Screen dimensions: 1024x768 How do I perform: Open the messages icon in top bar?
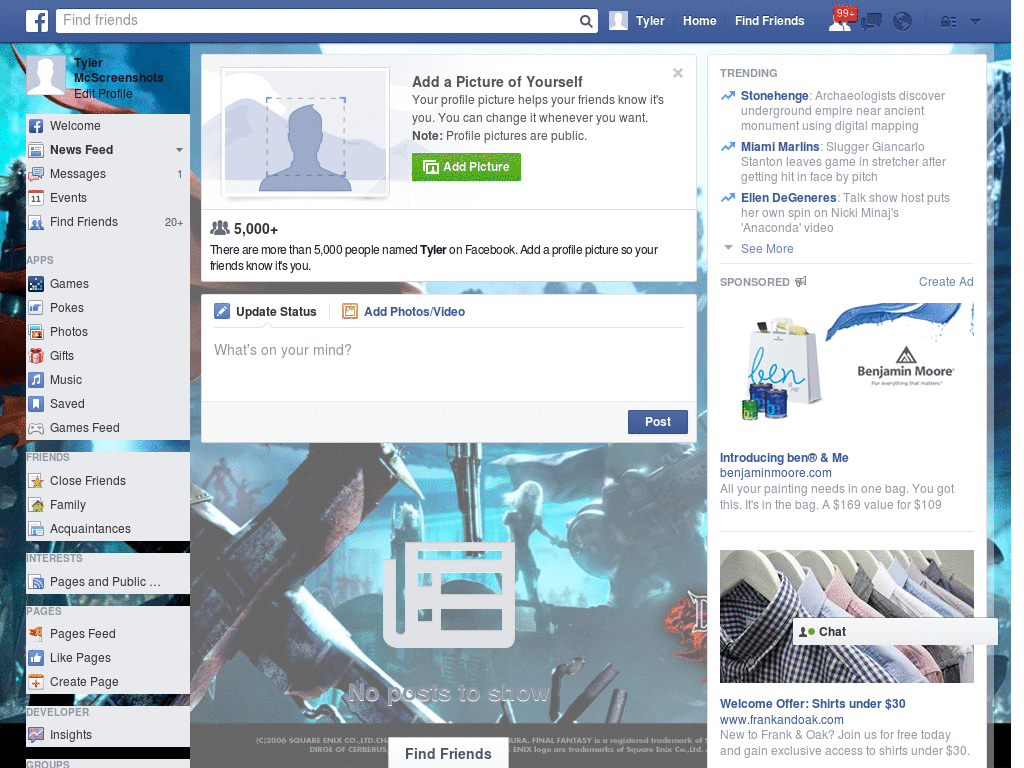pyautogui.click(x=871, y=22)
